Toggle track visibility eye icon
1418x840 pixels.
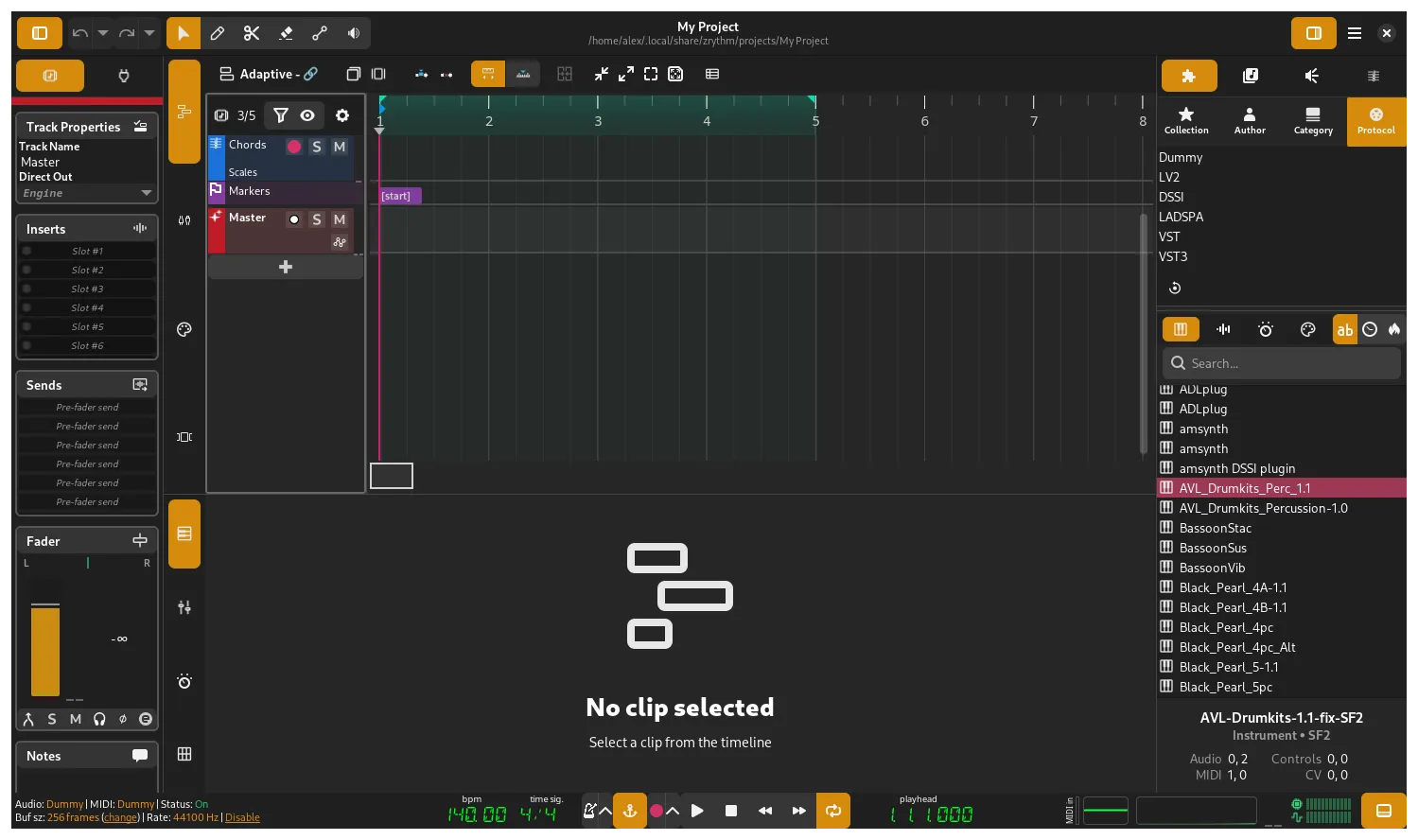tap(307, 115)
